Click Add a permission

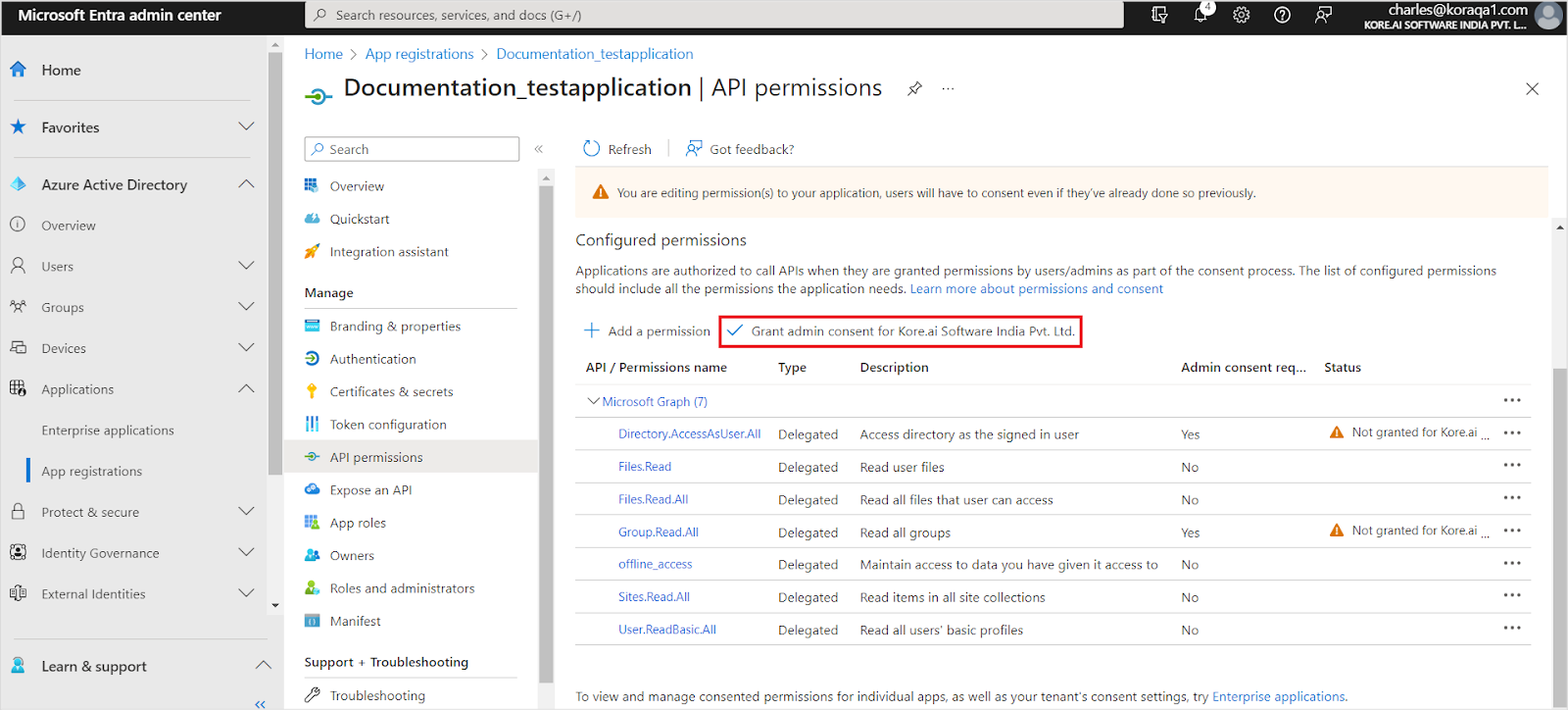(x=647, y=331)
